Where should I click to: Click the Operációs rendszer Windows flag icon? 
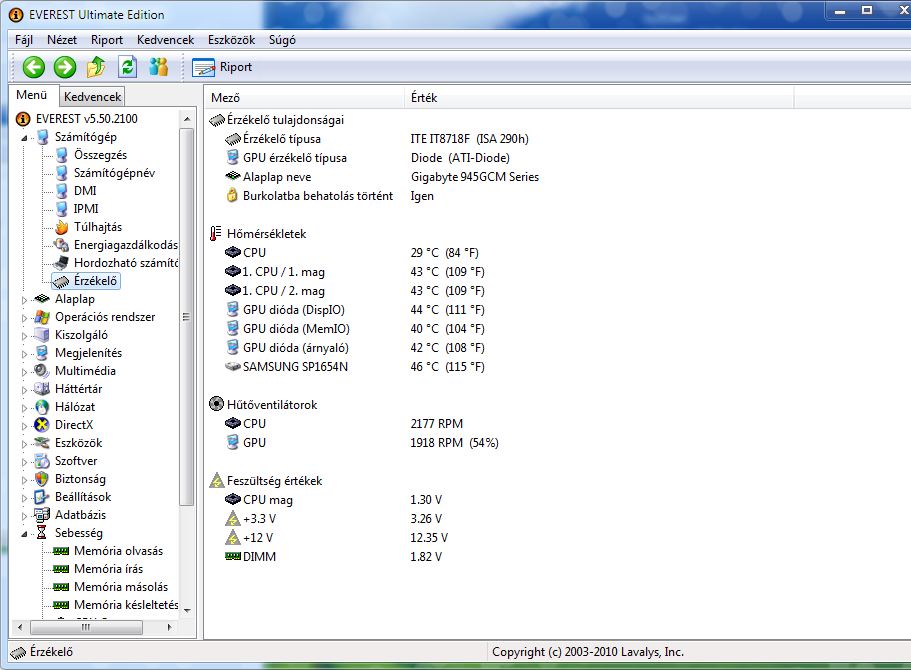pyautogui.click(x=42, y=317)
